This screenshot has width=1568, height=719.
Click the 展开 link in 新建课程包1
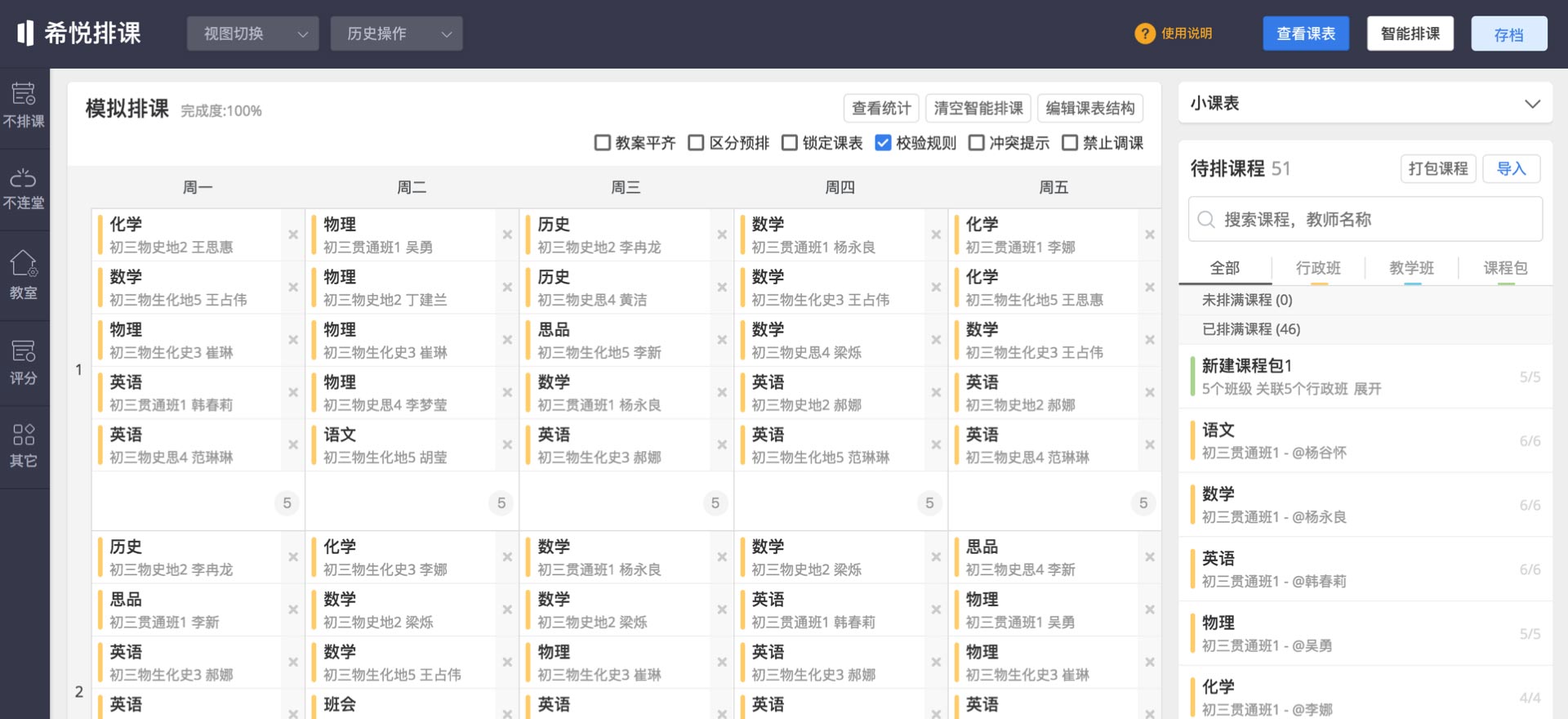tap(1368, 389)
